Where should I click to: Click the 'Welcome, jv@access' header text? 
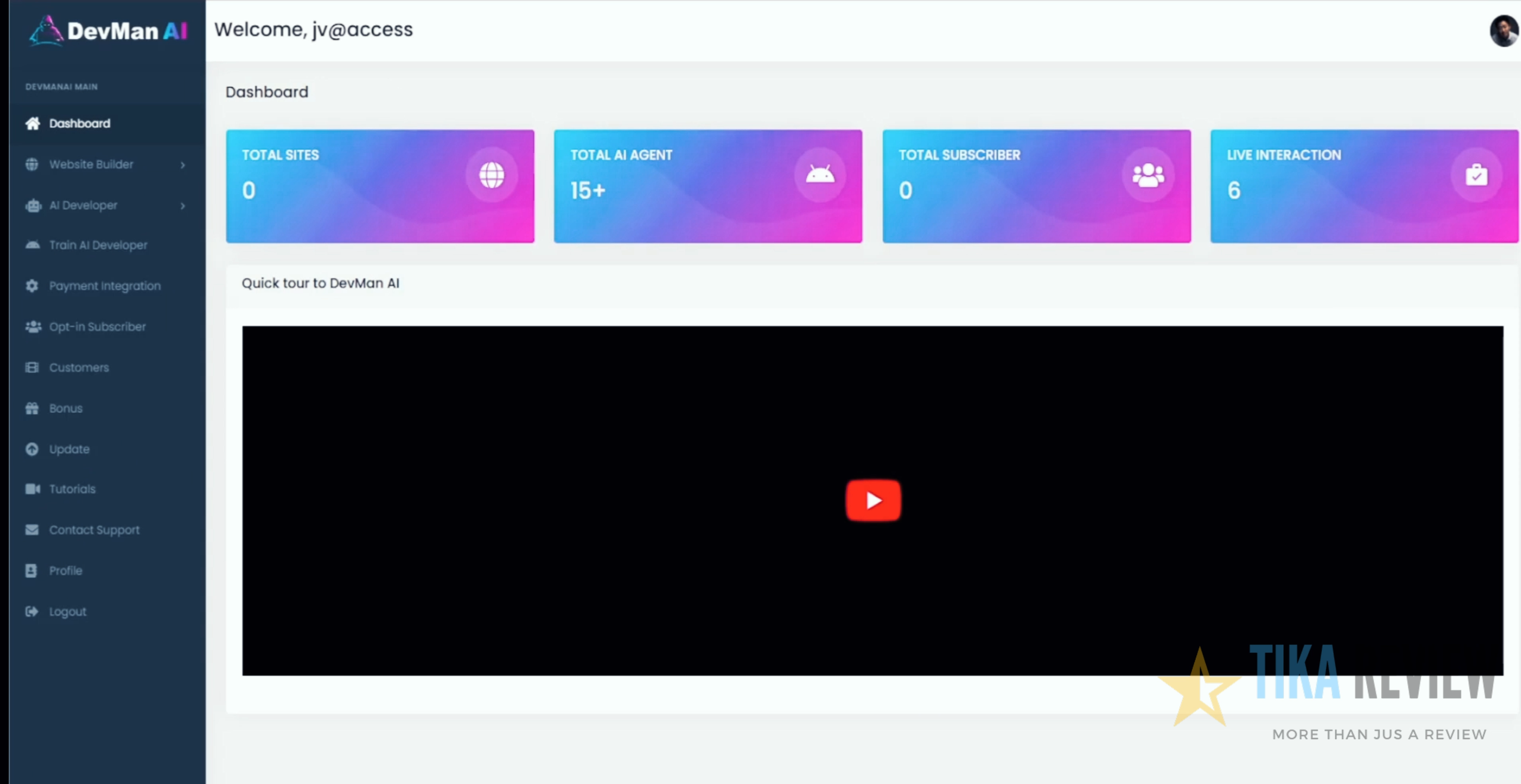click(313, 29)
